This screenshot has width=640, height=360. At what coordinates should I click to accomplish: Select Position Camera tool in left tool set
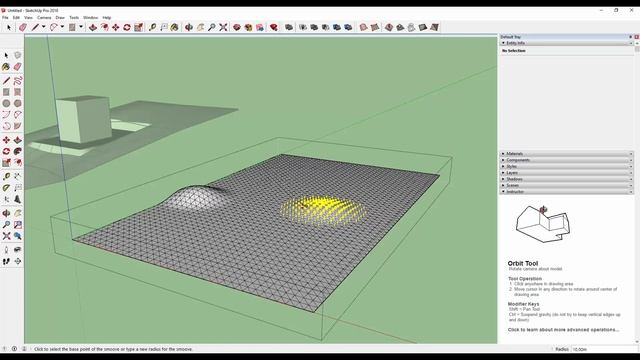6,249
